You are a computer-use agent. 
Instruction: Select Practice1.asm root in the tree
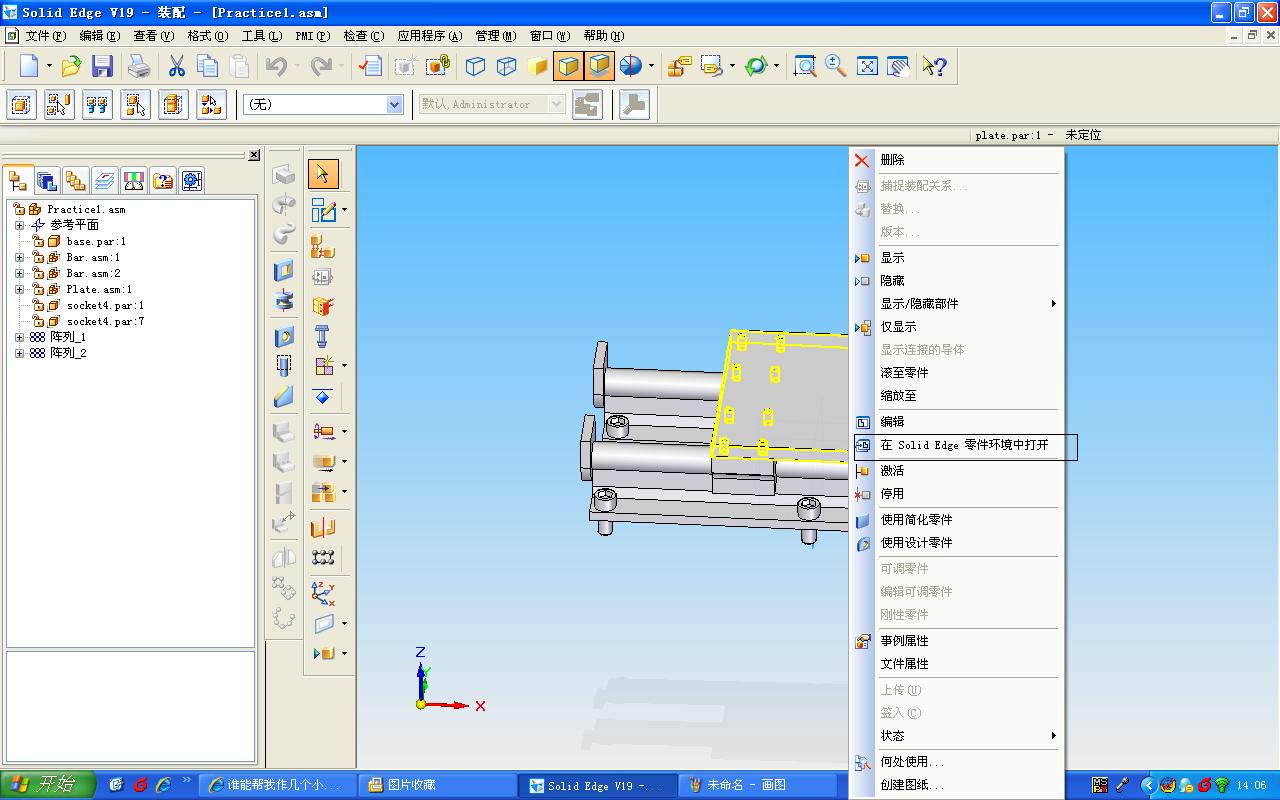tap(86, 209)
